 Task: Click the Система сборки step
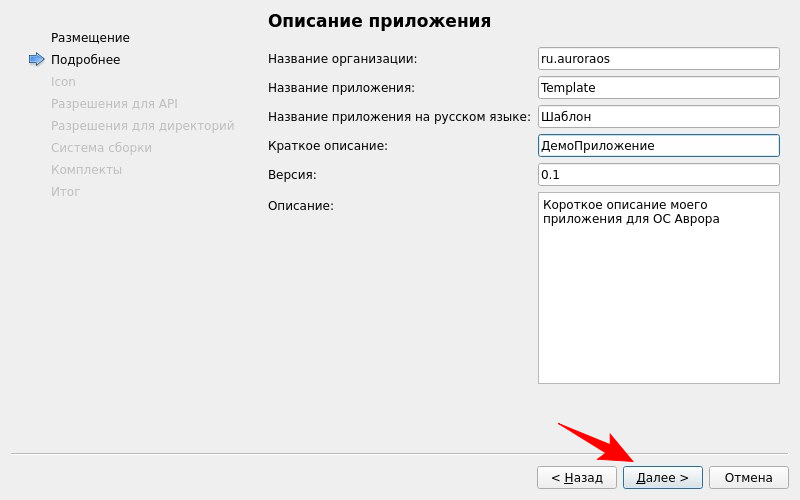(101, 147)
